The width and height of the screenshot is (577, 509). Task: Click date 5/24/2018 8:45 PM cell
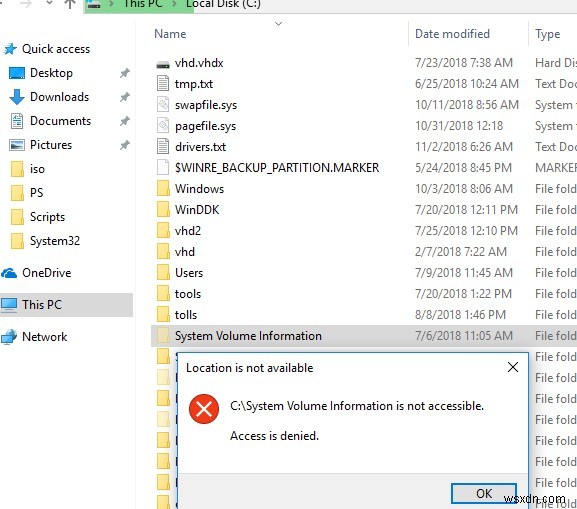click(463, 168)
